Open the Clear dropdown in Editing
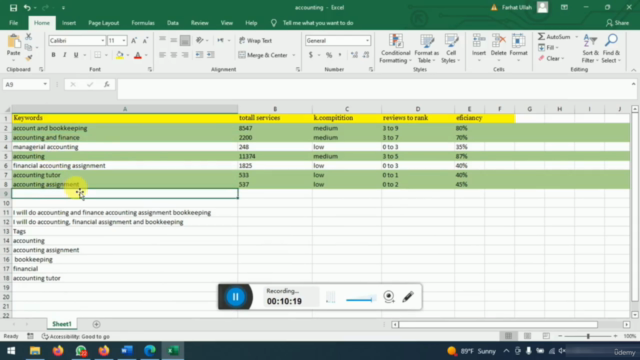The height and width of the screenshot is (360, 640). point(551,59)
